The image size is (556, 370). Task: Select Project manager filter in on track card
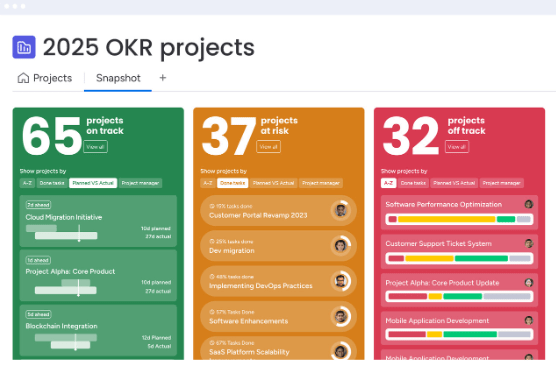click(140, 183)
